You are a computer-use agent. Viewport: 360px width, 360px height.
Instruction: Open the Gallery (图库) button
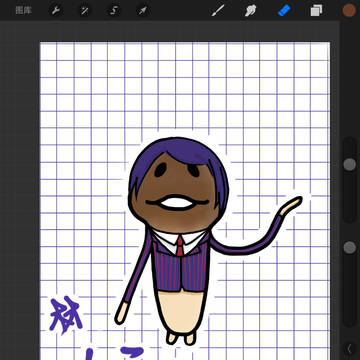(24, 10)
